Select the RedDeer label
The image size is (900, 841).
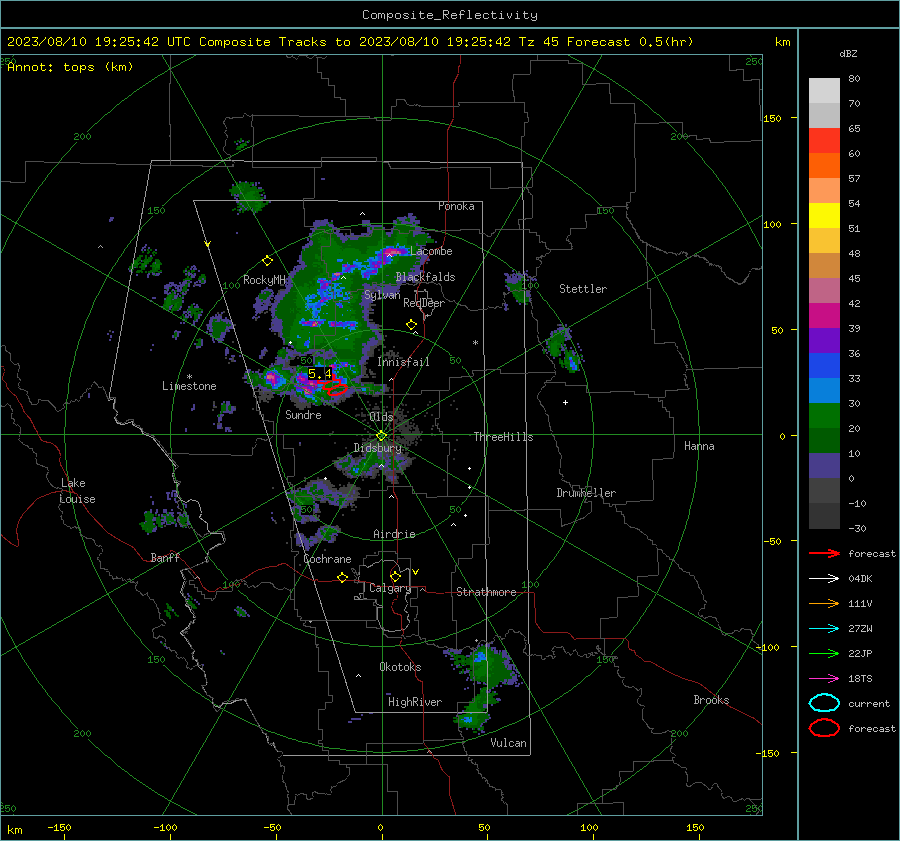tap(424, 303)
